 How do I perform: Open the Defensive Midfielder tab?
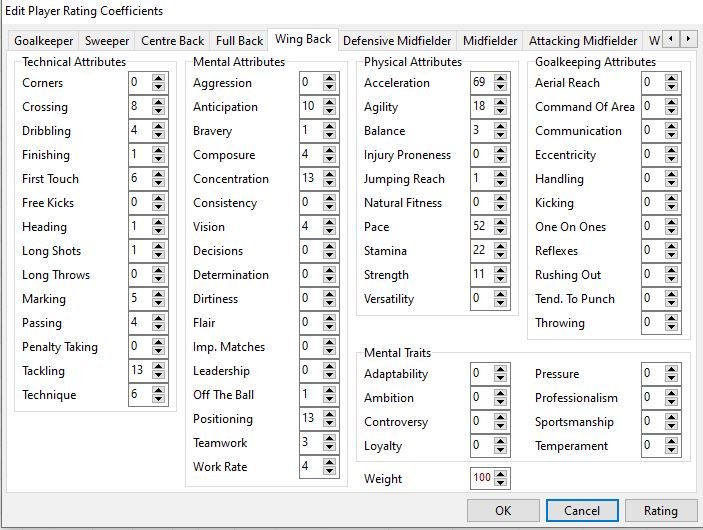coord(397,41)
